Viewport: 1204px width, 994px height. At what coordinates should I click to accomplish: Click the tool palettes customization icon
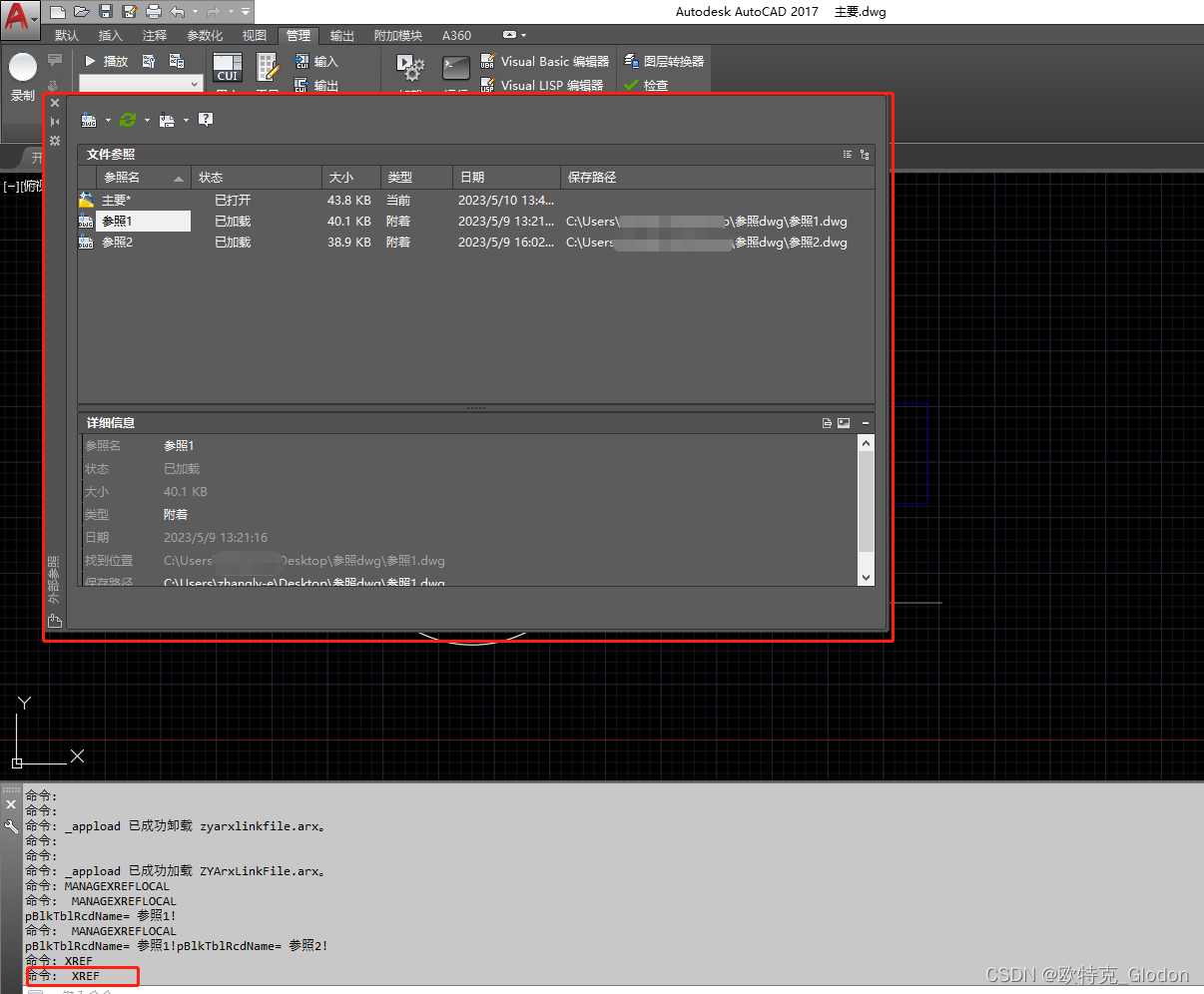click(x=268, y=68)
